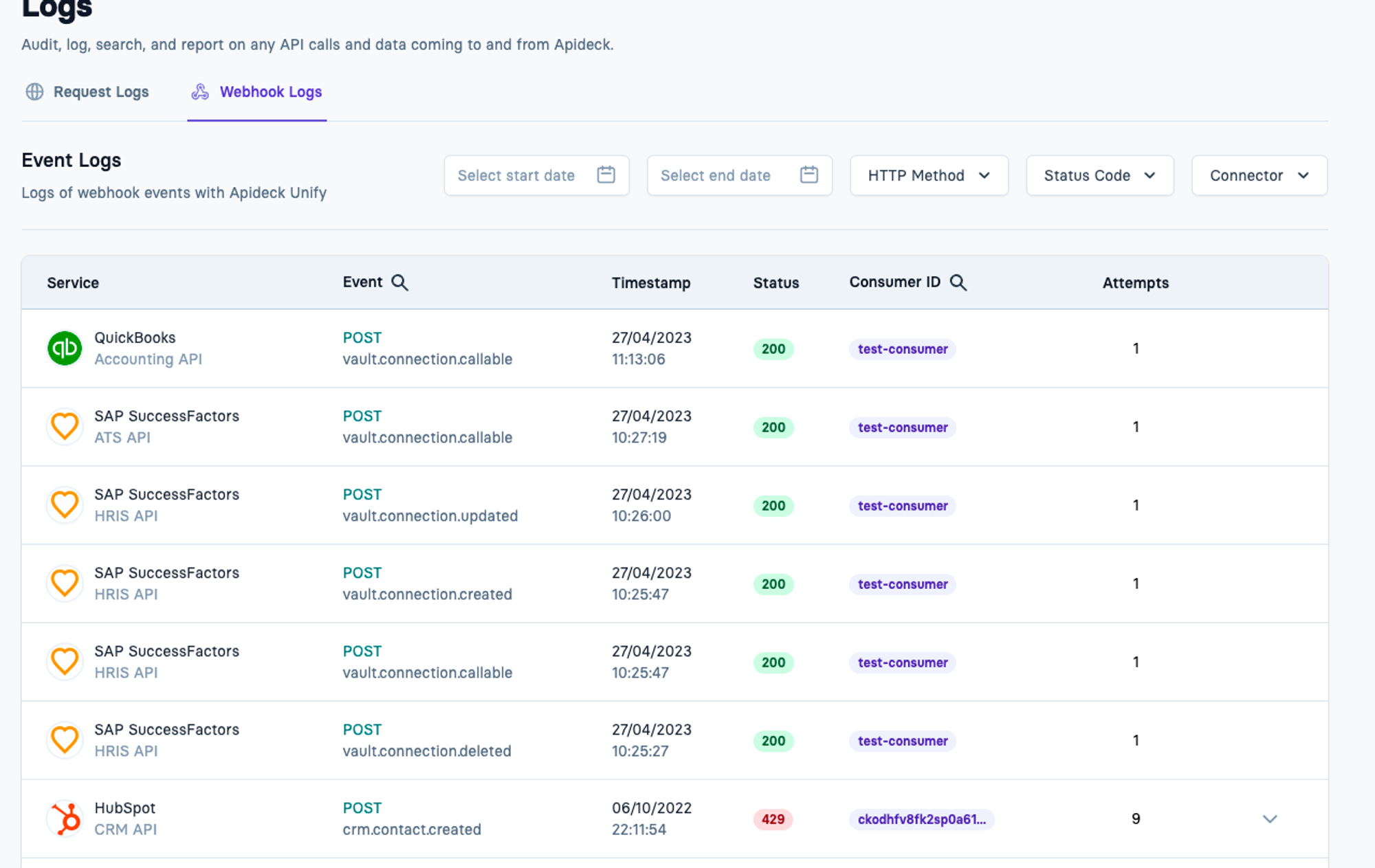This screenshot has width=1375, height=868.
Task: Click POST method in the HubSpot row
Action: [x=362, y=808]
